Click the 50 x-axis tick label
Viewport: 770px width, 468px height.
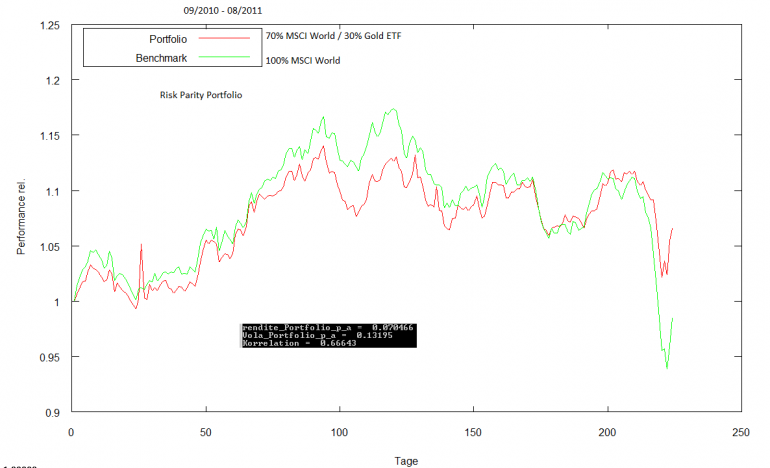pyautogui.click(x=206, y=432)
